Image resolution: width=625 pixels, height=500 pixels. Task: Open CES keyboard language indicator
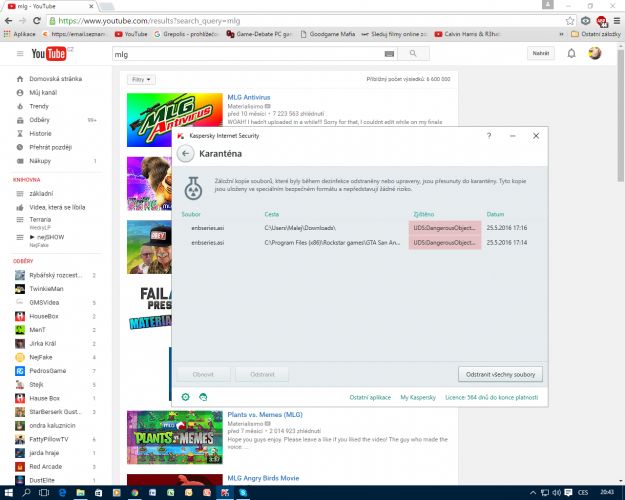582,493
